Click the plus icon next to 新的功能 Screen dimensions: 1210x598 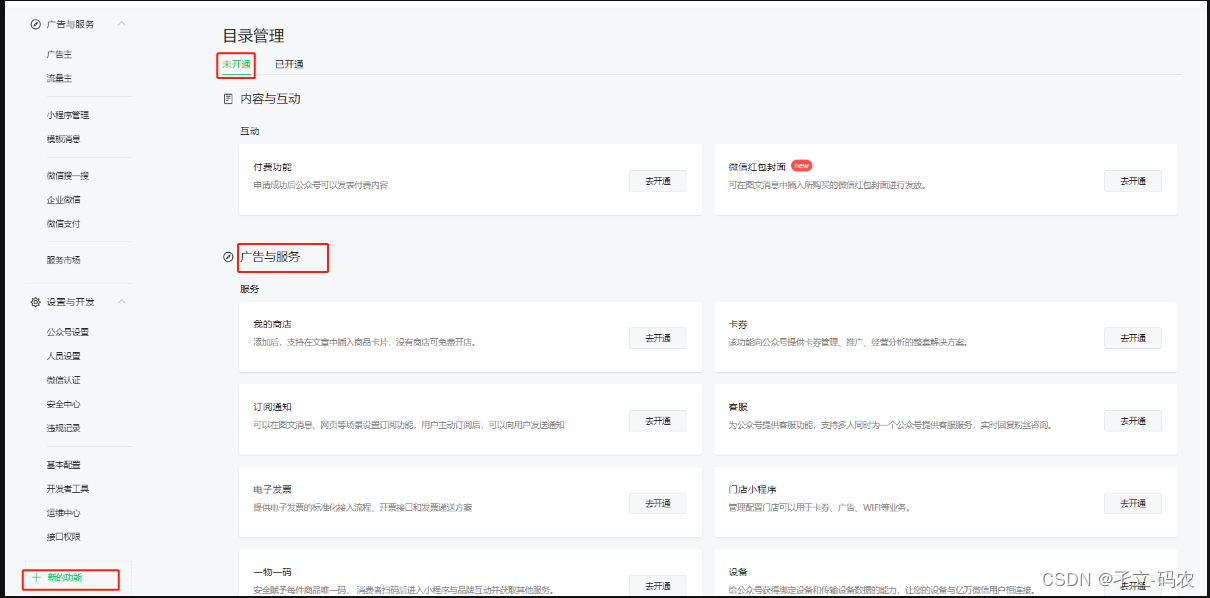pyautogui.click(x=37, y=577)
